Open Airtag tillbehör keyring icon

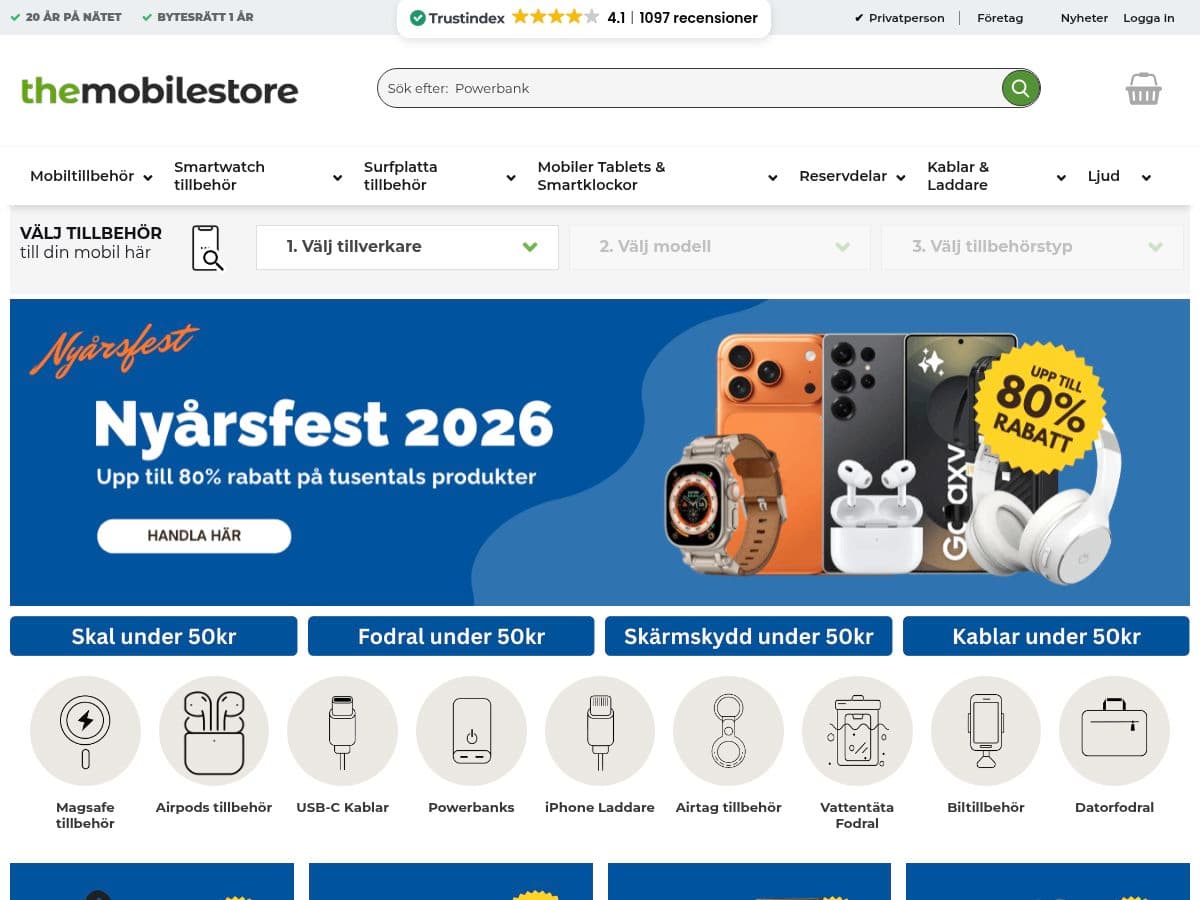[x=728, y=731]
